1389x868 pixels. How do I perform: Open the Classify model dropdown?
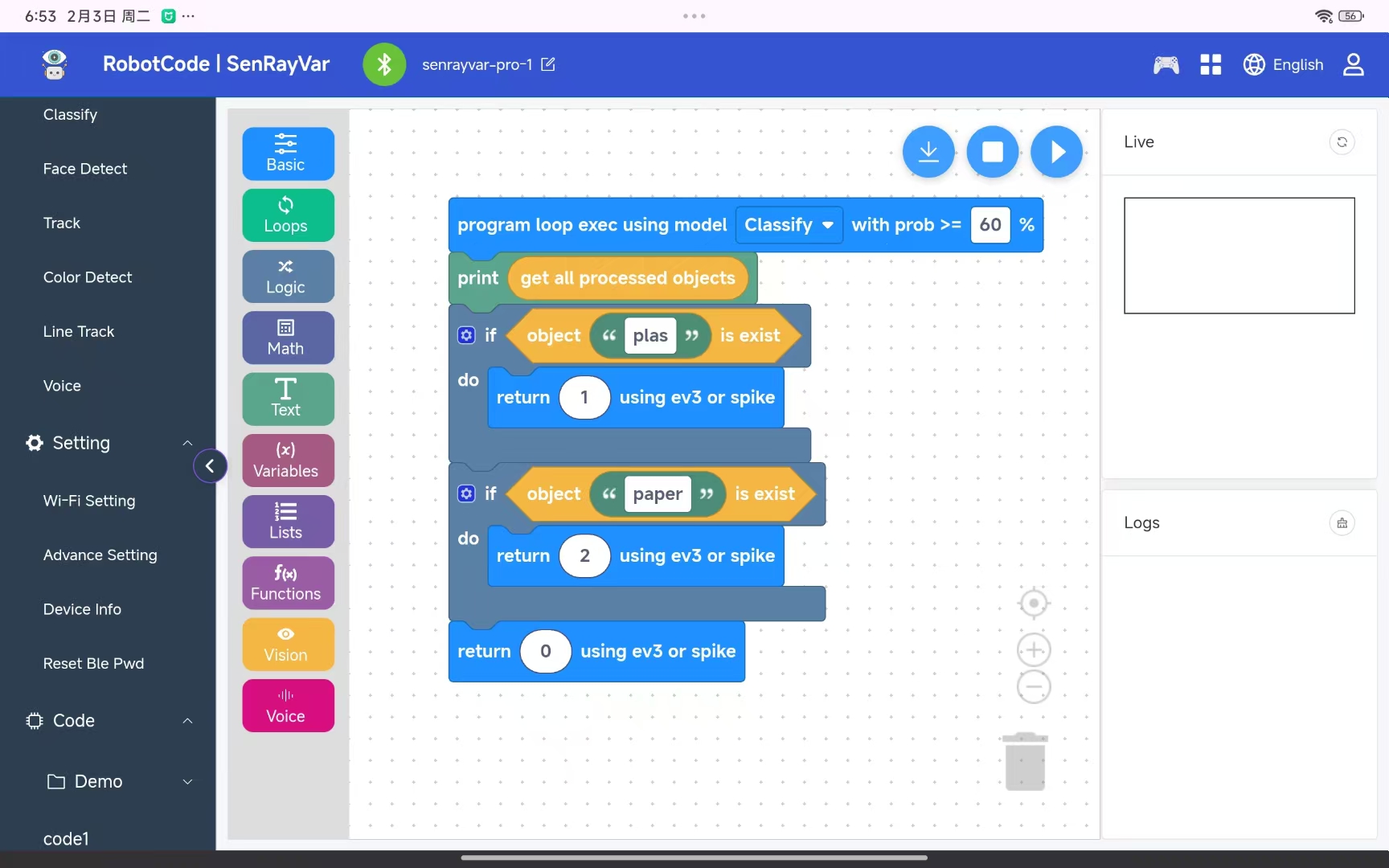pyautogui.click(x=789, y=225)
